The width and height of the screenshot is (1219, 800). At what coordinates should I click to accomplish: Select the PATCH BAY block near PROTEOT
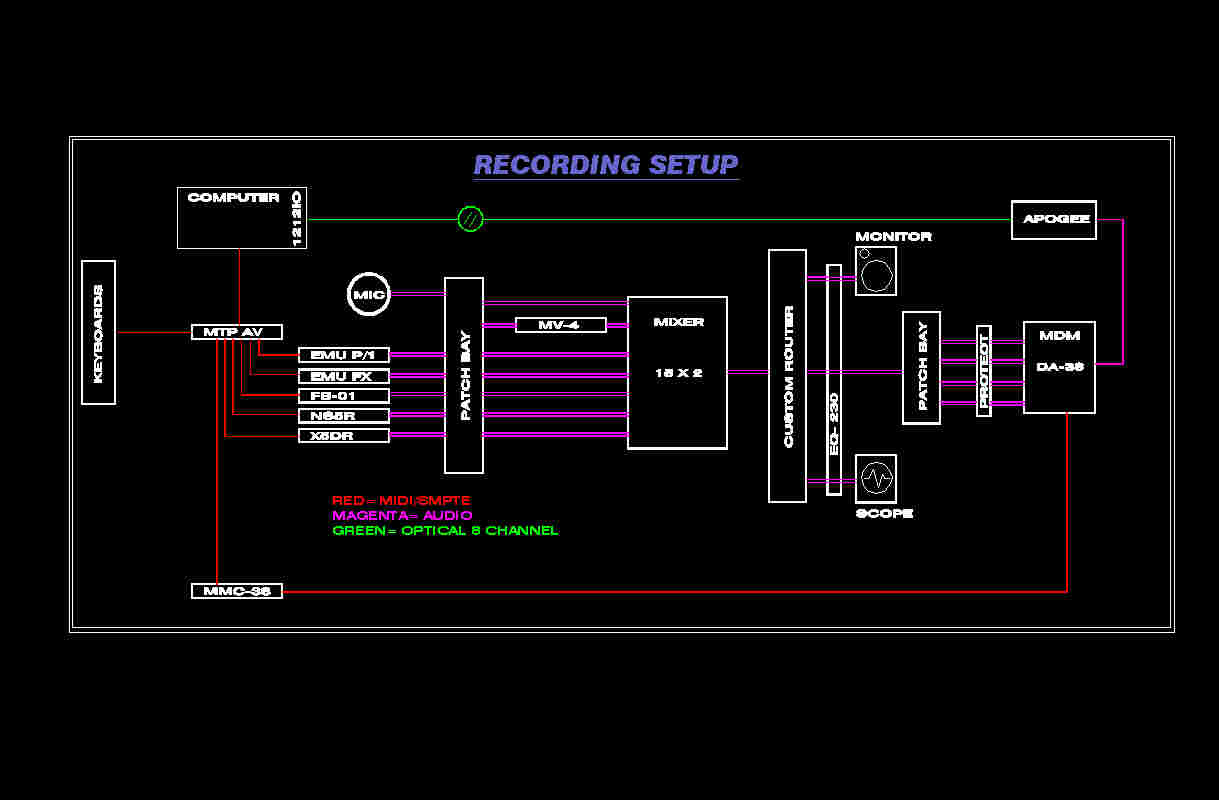(x=921, y=368)
